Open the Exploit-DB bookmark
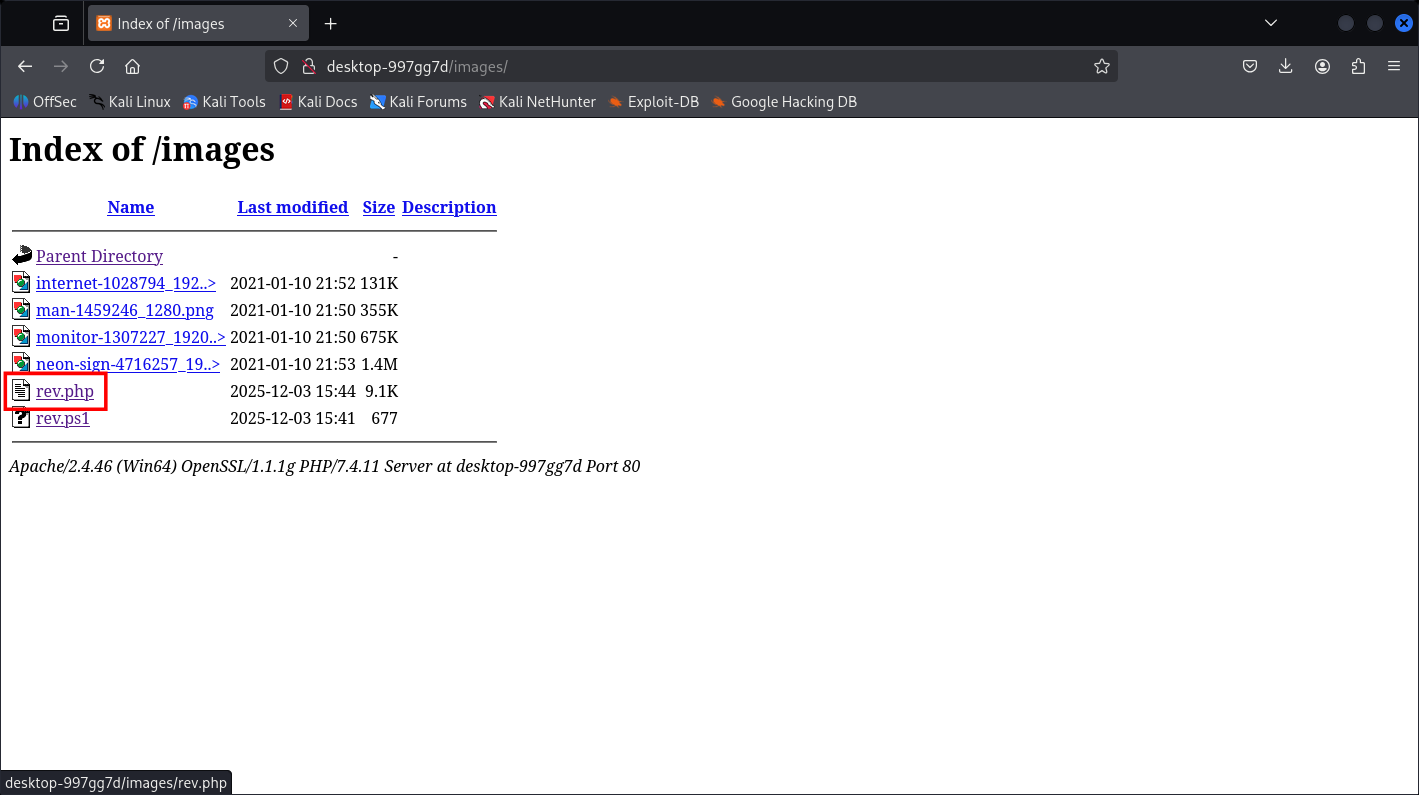This screenshot has width=1419, height=795. click(662, 102)
